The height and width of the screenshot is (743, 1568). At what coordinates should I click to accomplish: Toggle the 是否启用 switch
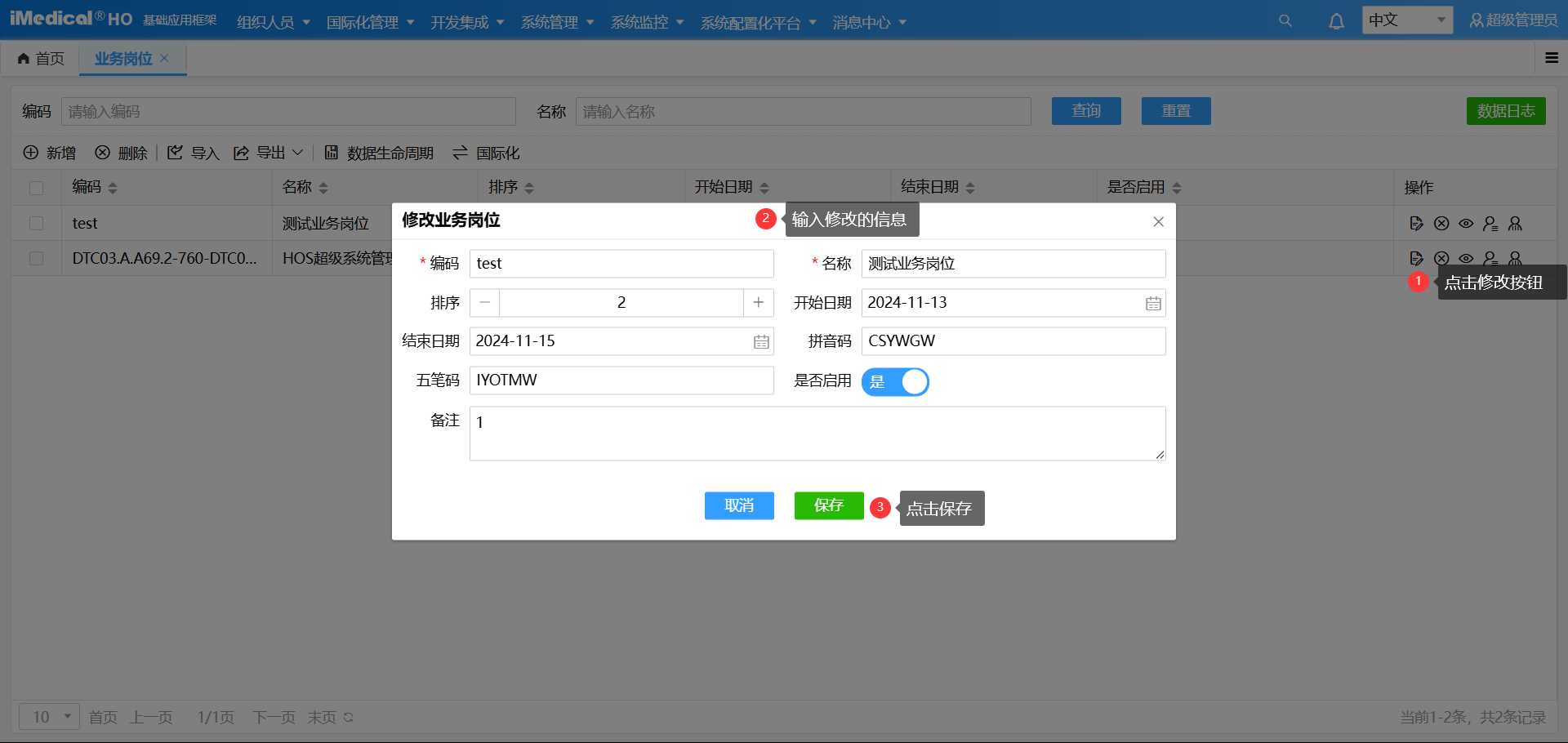[895, 381]
